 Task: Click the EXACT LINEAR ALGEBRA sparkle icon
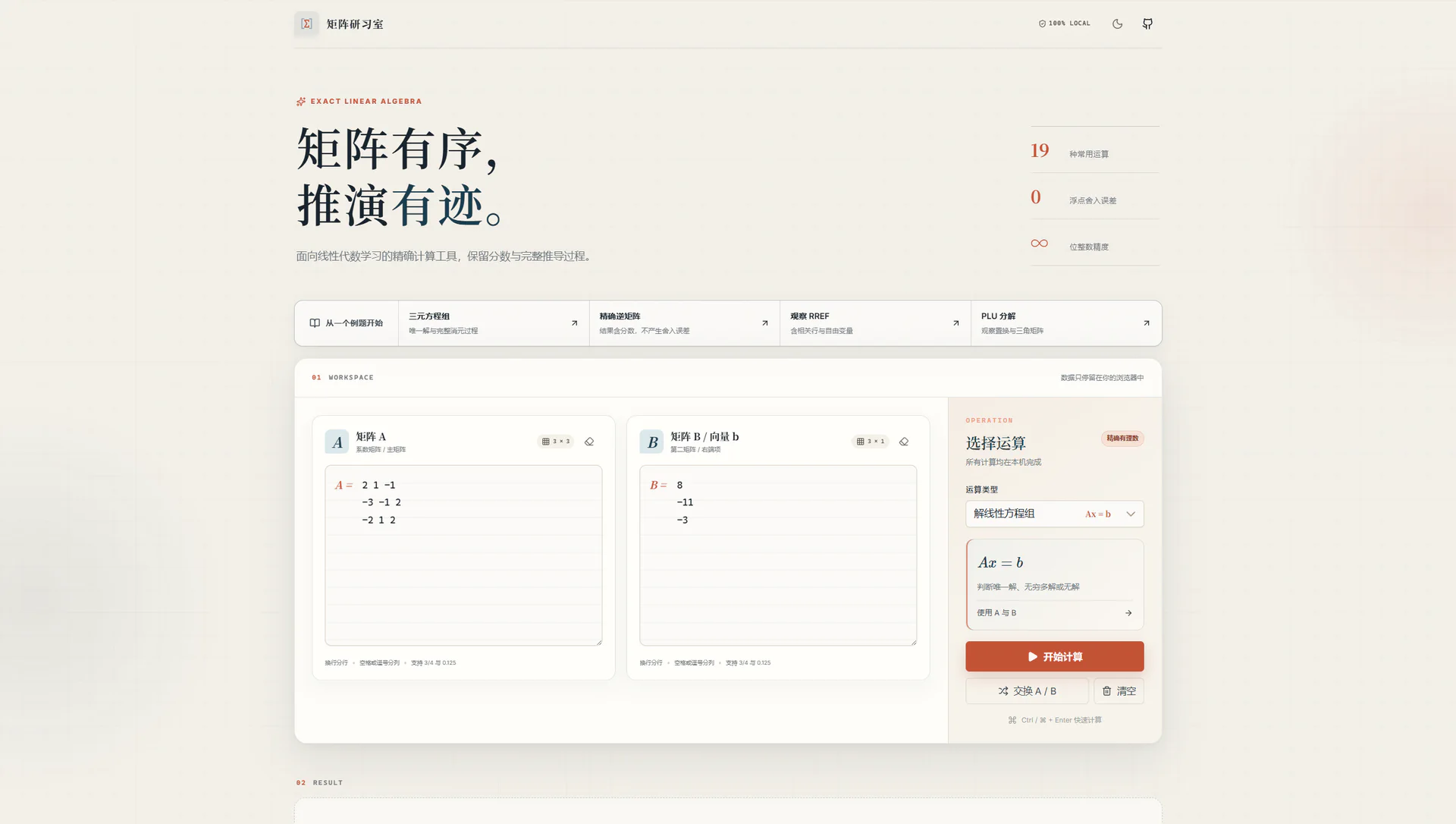[301, 101]
